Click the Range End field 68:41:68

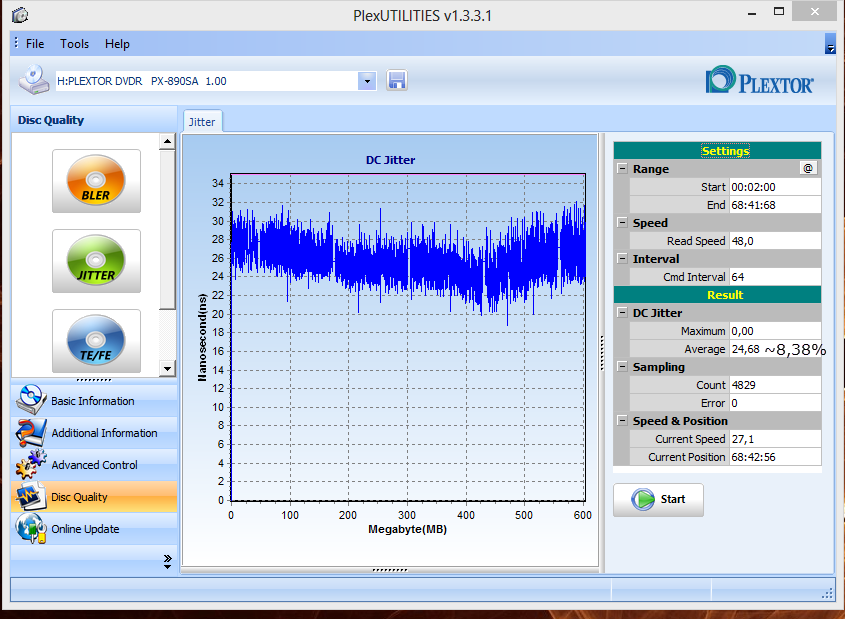coord(775,205)
